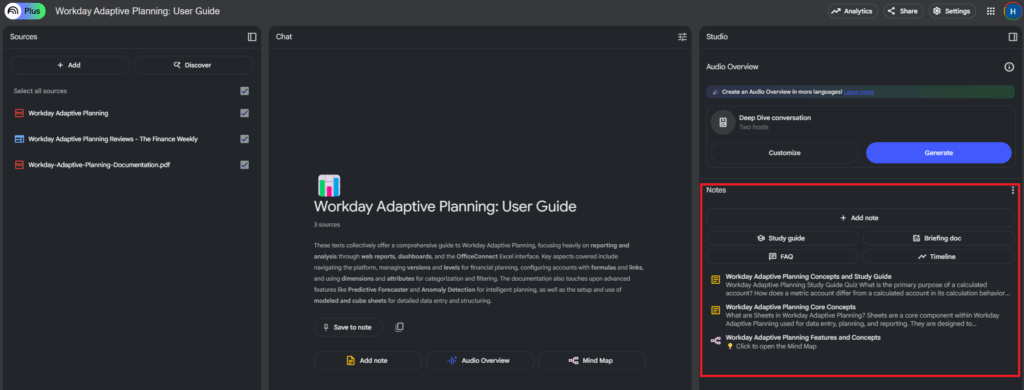Viewport: 1024px width, 390px height.
Task: Open the user account avatar
Action: click(x=1012, y=11)
